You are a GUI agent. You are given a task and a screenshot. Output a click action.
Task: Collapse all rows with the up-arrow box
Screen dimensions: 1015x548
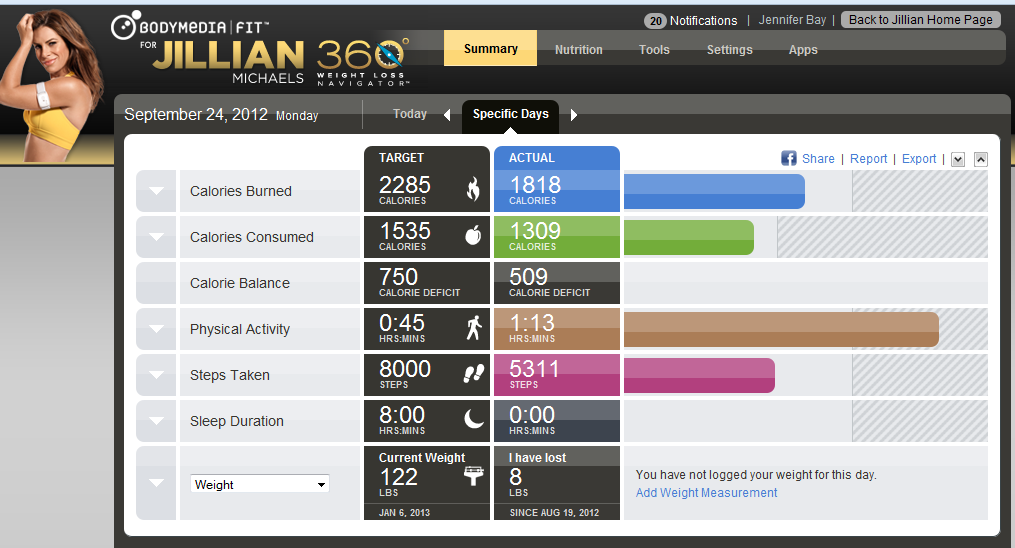pos(981,159)
